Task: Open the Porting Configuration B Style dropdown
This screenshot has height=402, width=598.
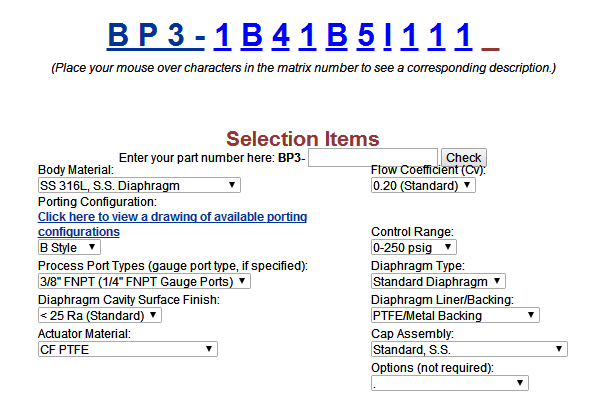Action: click(69, 248)
